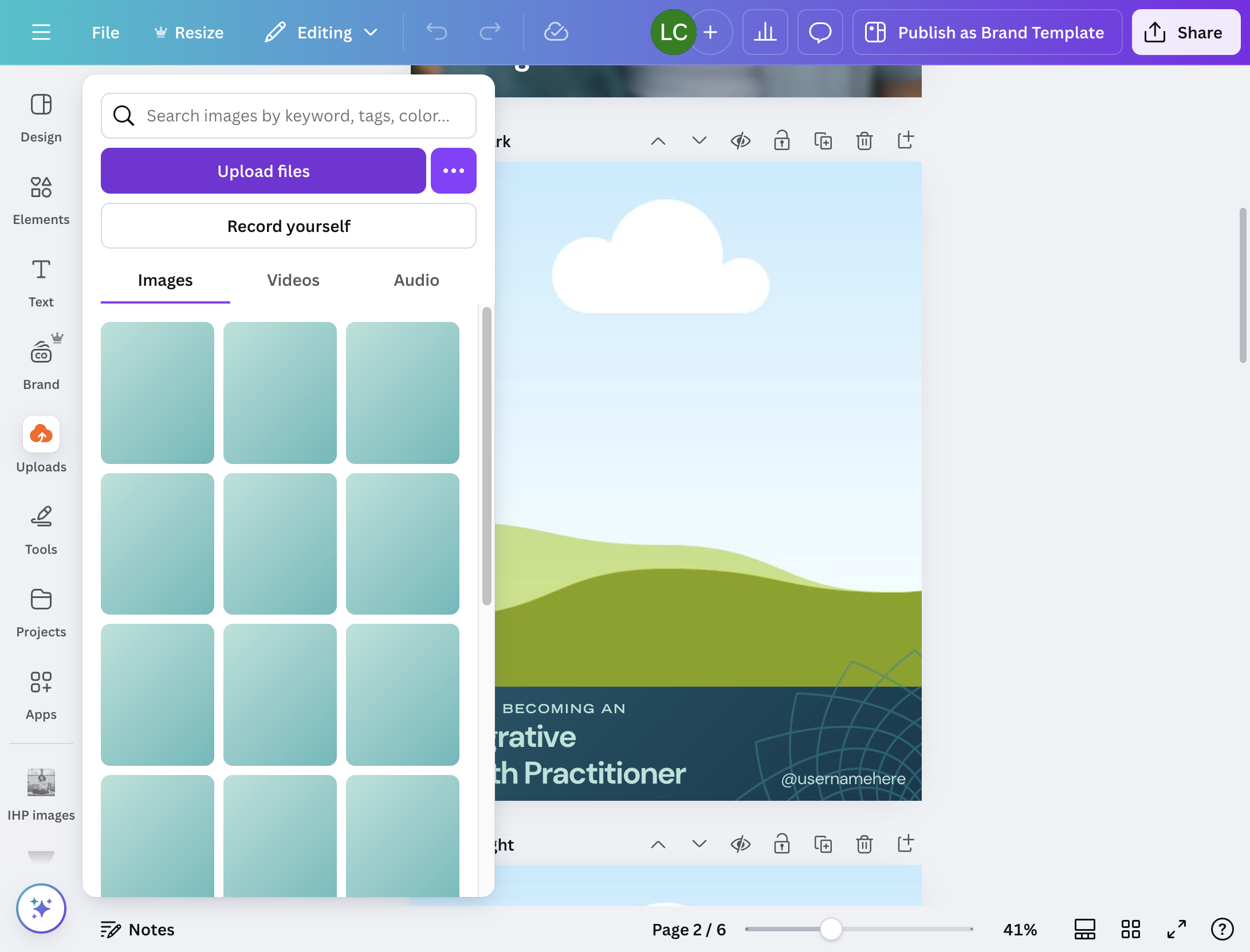This screenshot has width=1250, height=952.
Task: Focus the search images input field
Action: point(289,116)
